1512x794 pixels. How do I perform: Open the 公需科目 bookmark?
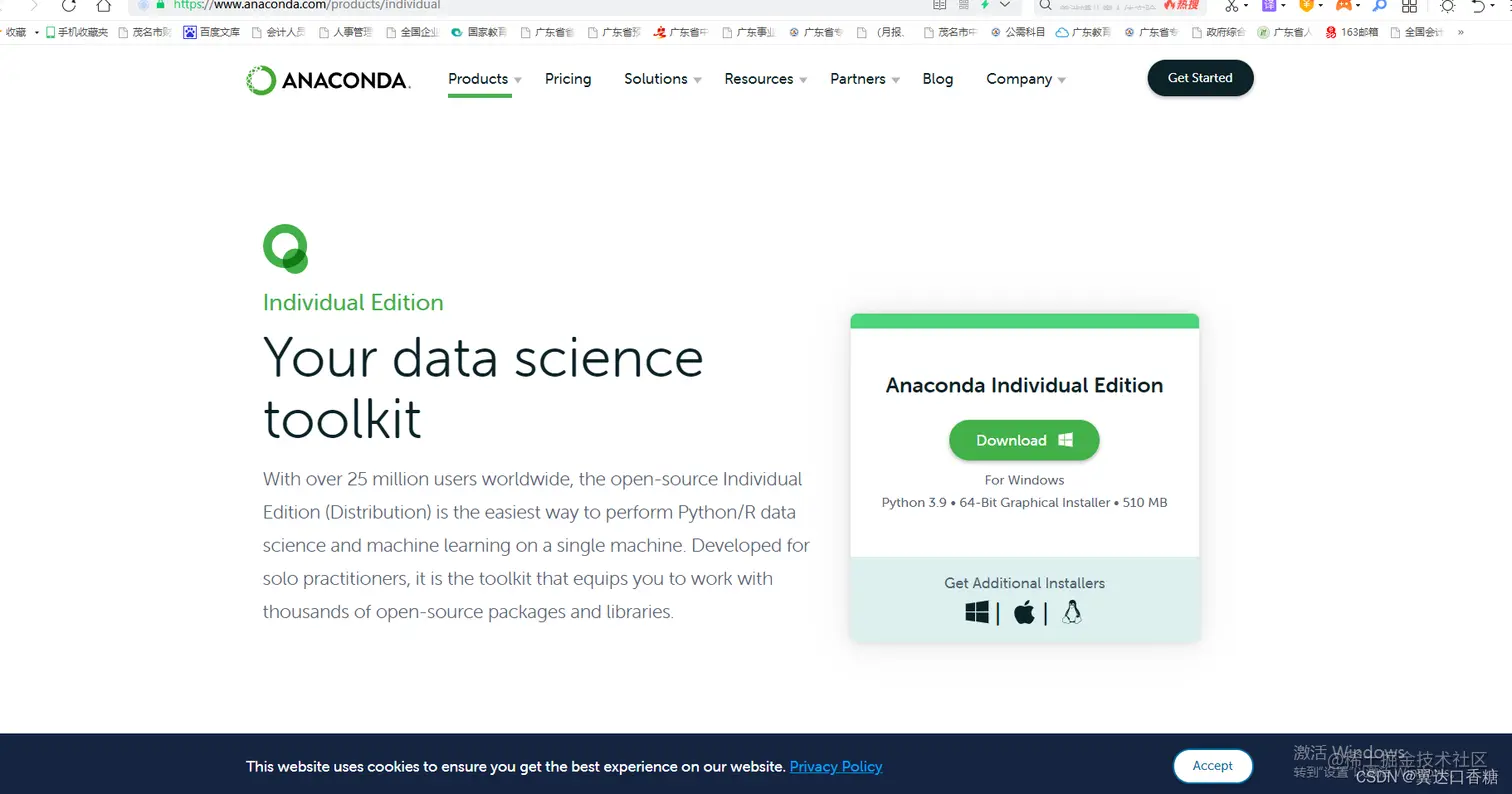point(1018,32)
